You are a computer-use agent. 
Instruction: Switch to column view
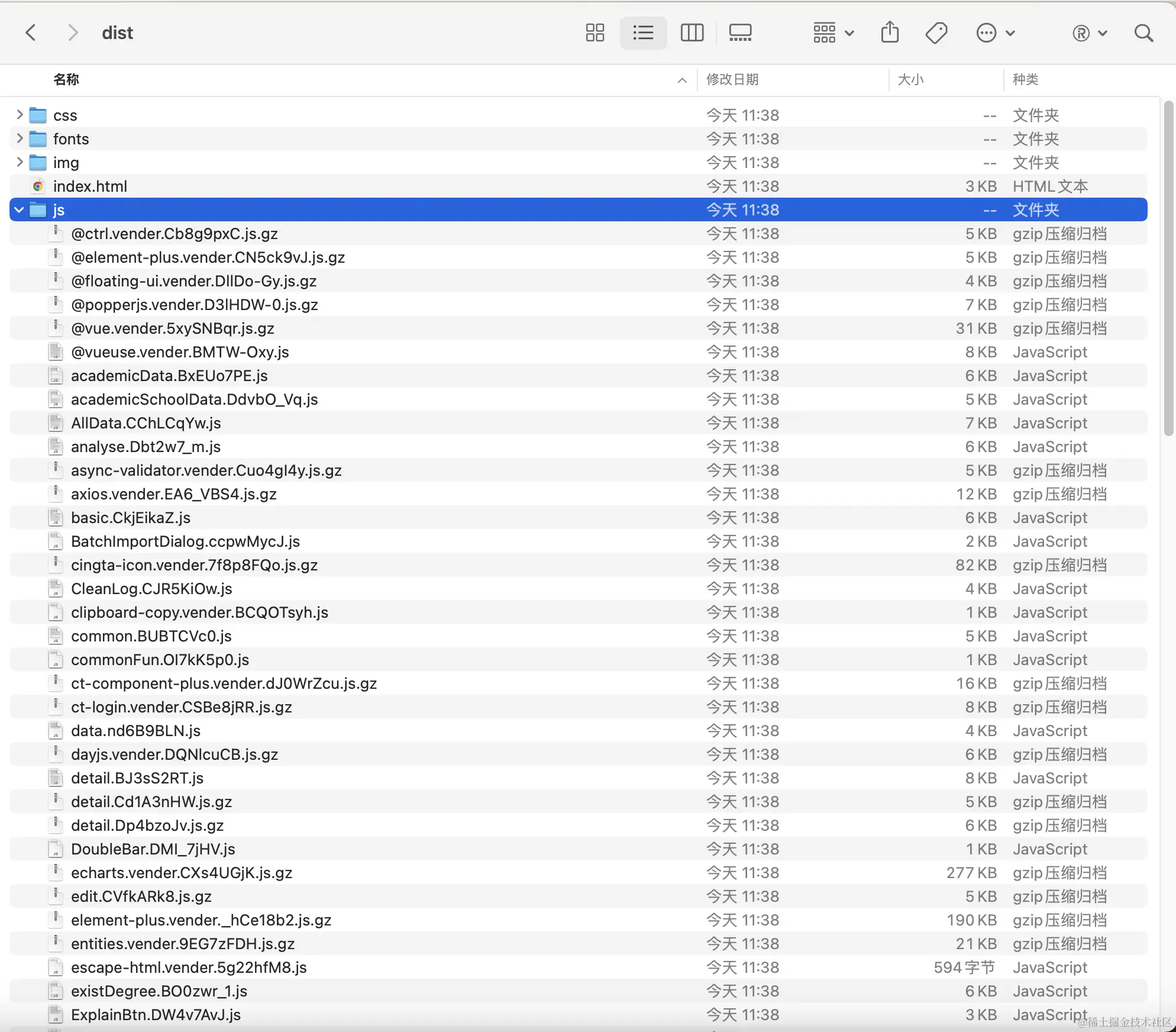point(692,33)
